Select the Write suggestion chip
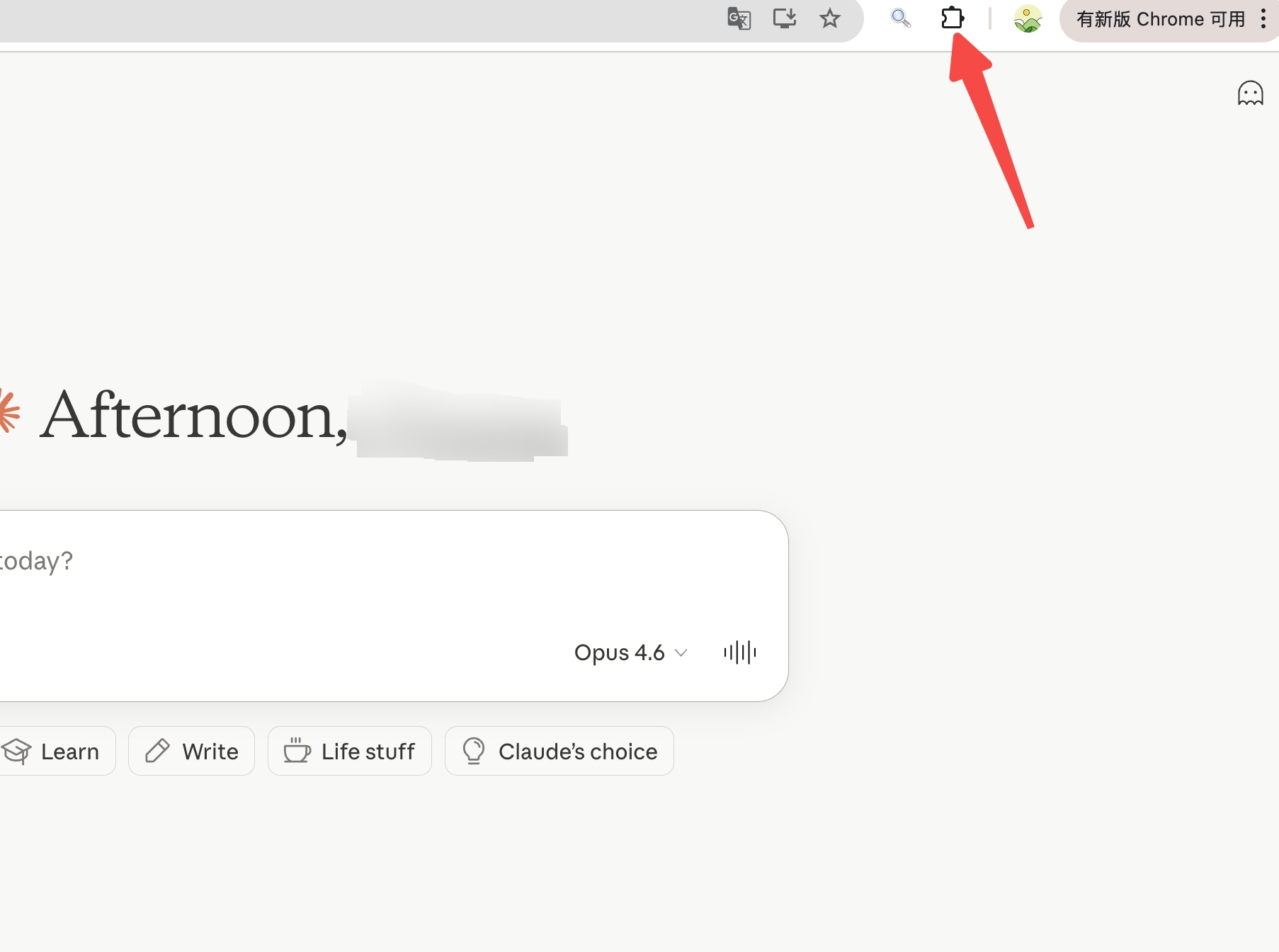Screen dimensions: 1279x952 [191, 751]
